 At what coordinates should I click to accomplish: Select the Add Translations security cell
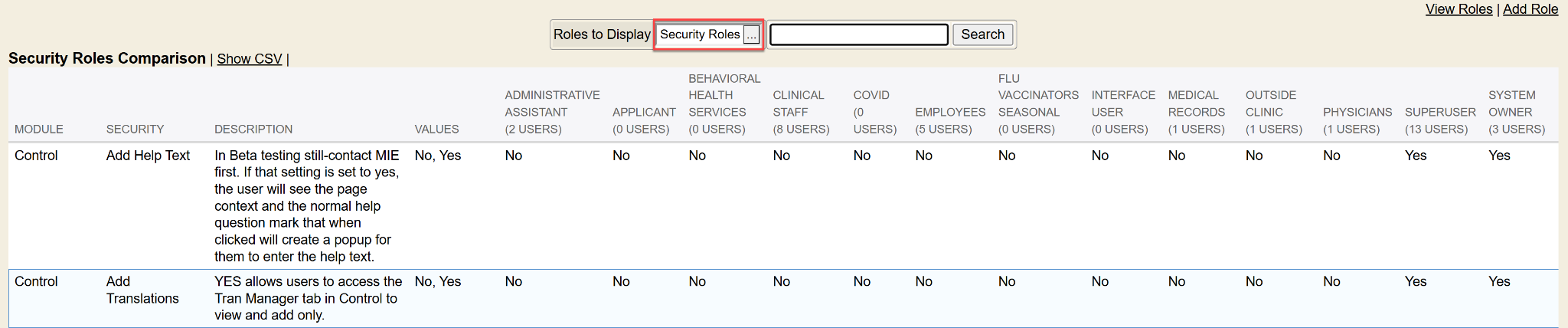point(142,290)
